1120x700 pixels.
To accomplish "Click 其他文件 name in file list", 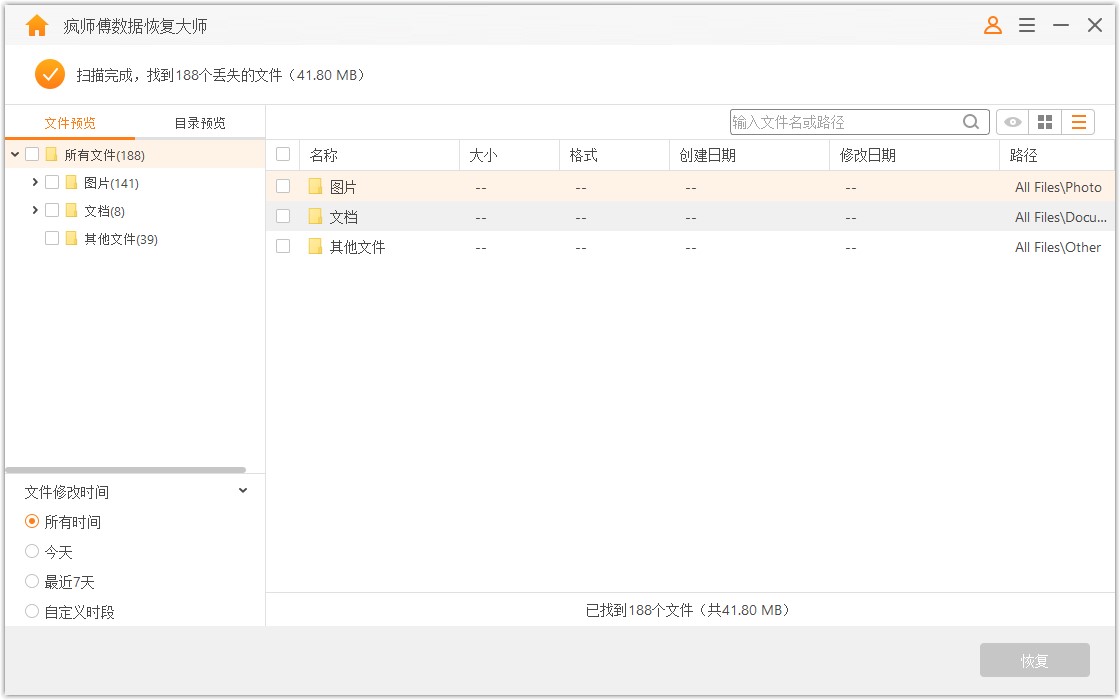I will tap(357, 247).
